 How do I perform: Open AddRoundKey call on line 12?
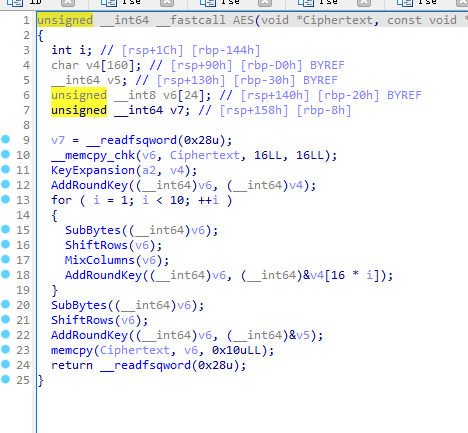(89, 185)
